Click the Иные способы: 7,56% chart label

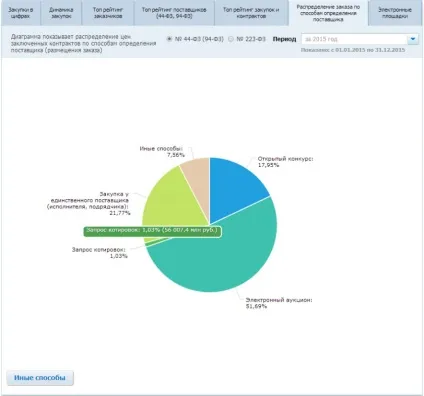point(161,152)
